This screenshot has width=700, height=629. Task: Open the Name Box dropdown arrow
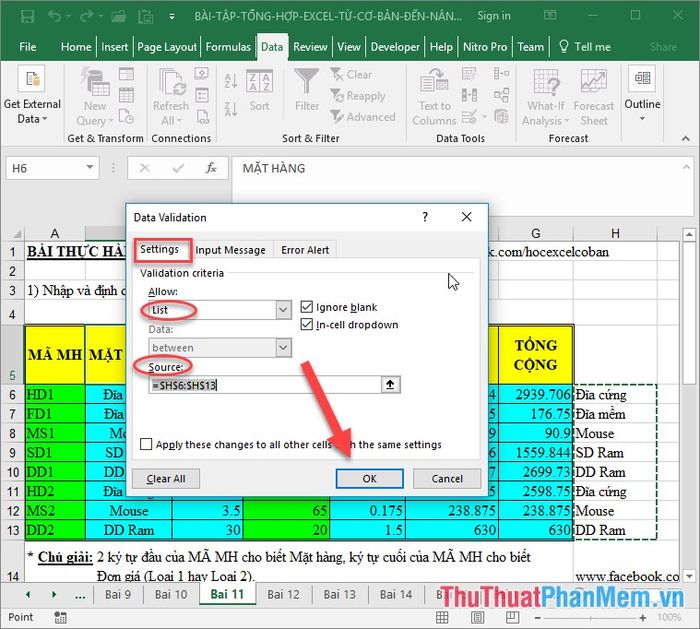(x=90, y=168)
